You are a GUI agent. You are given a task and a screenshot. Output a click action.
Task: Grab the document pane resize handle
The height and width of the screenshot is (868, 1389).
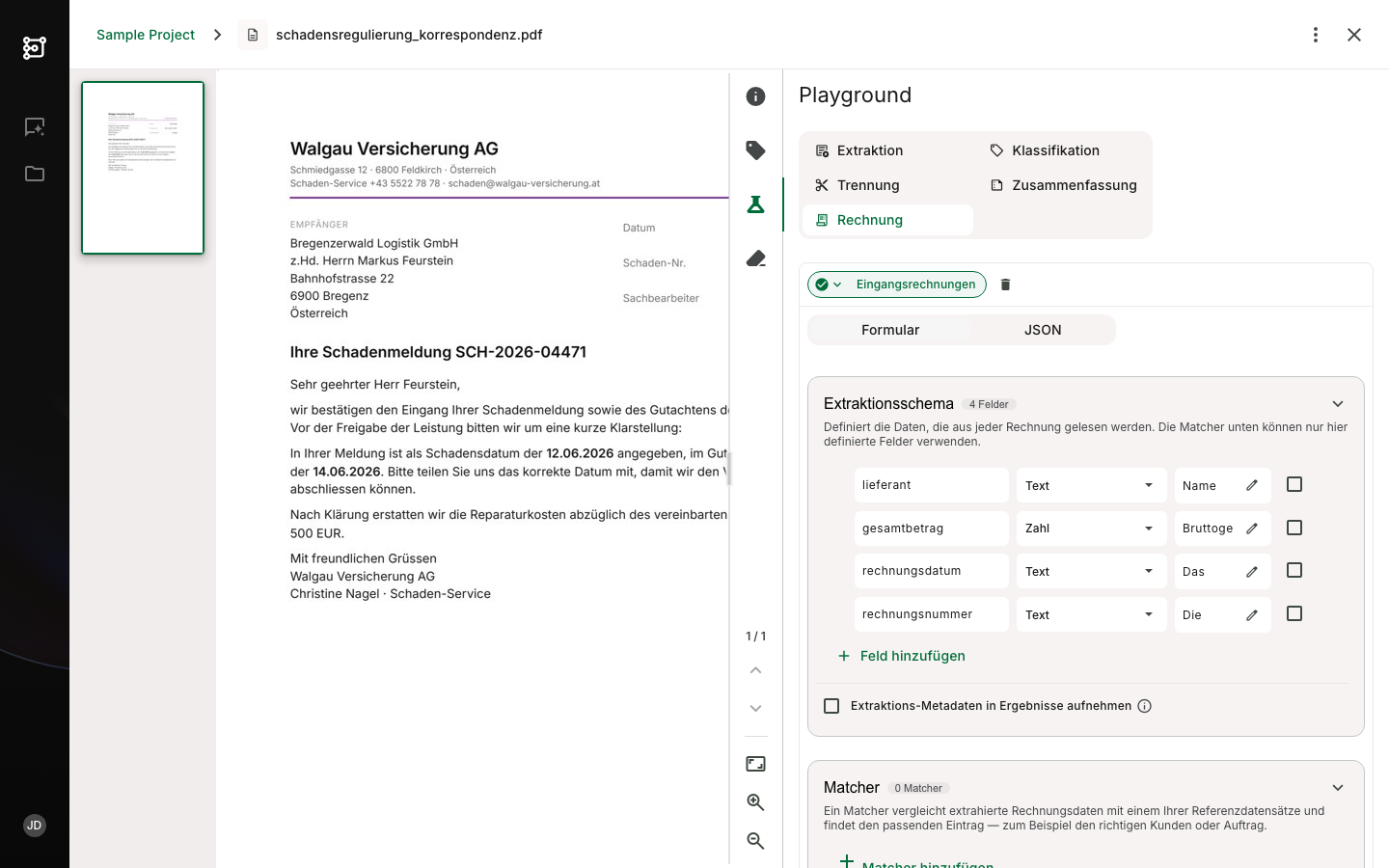[x=729, y=469]
